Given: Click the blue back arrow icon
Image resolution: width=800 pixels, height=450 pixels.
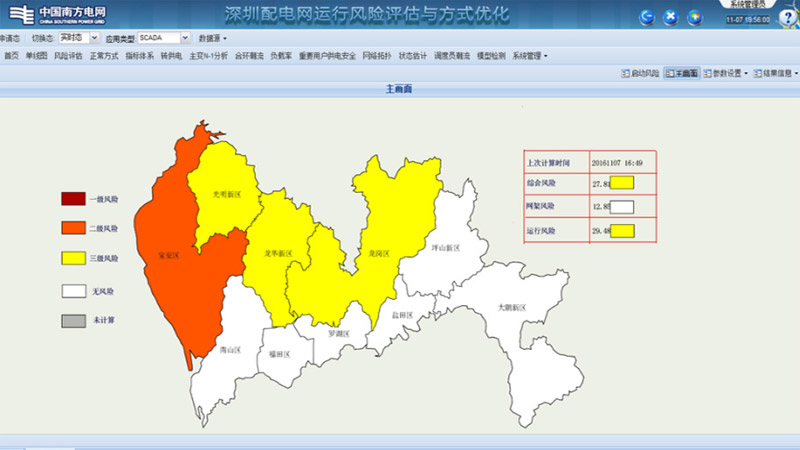Looking at the screenshot, I should [647, 17].
